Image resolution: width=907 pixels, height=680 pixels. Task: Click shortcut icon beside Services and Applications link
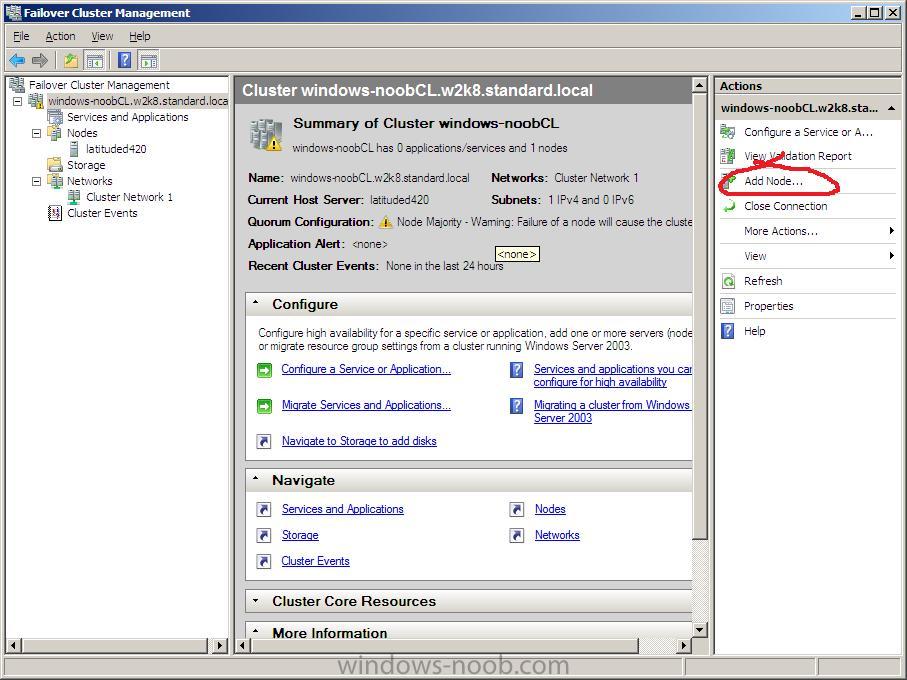coord(264,509)
